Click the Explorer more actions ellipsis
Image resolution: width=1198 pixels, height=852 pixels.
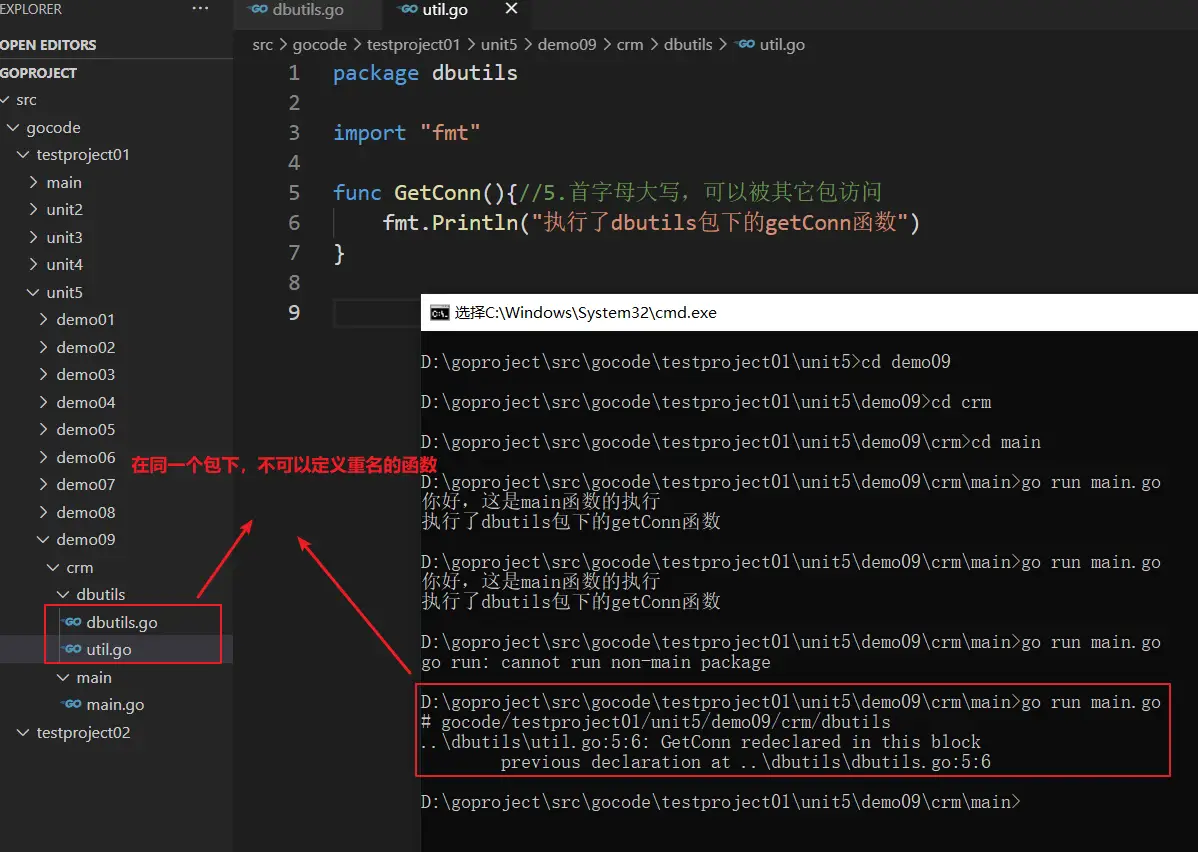tap(200, 9)
